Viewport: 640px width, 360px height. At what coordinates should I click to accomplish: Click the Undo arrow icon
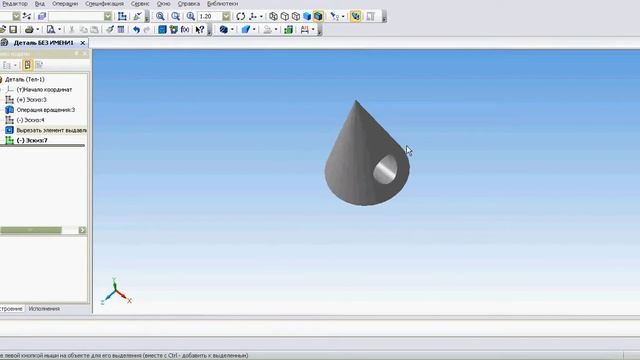point(136,29)
